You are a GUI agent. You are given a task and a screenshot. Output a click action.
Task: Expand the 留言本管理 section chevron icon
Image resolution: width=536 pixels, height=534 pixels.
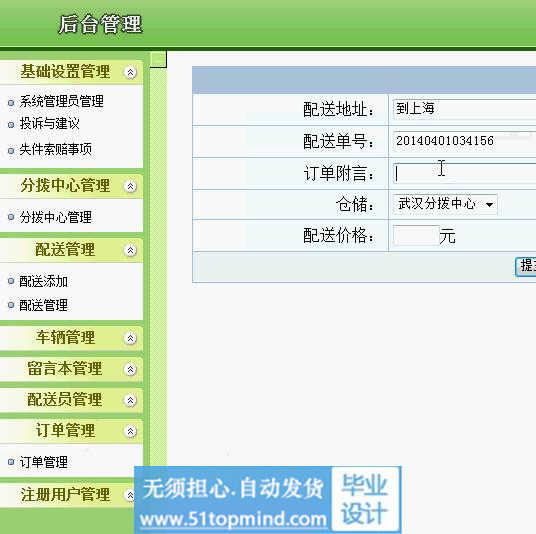click(130, 369)
